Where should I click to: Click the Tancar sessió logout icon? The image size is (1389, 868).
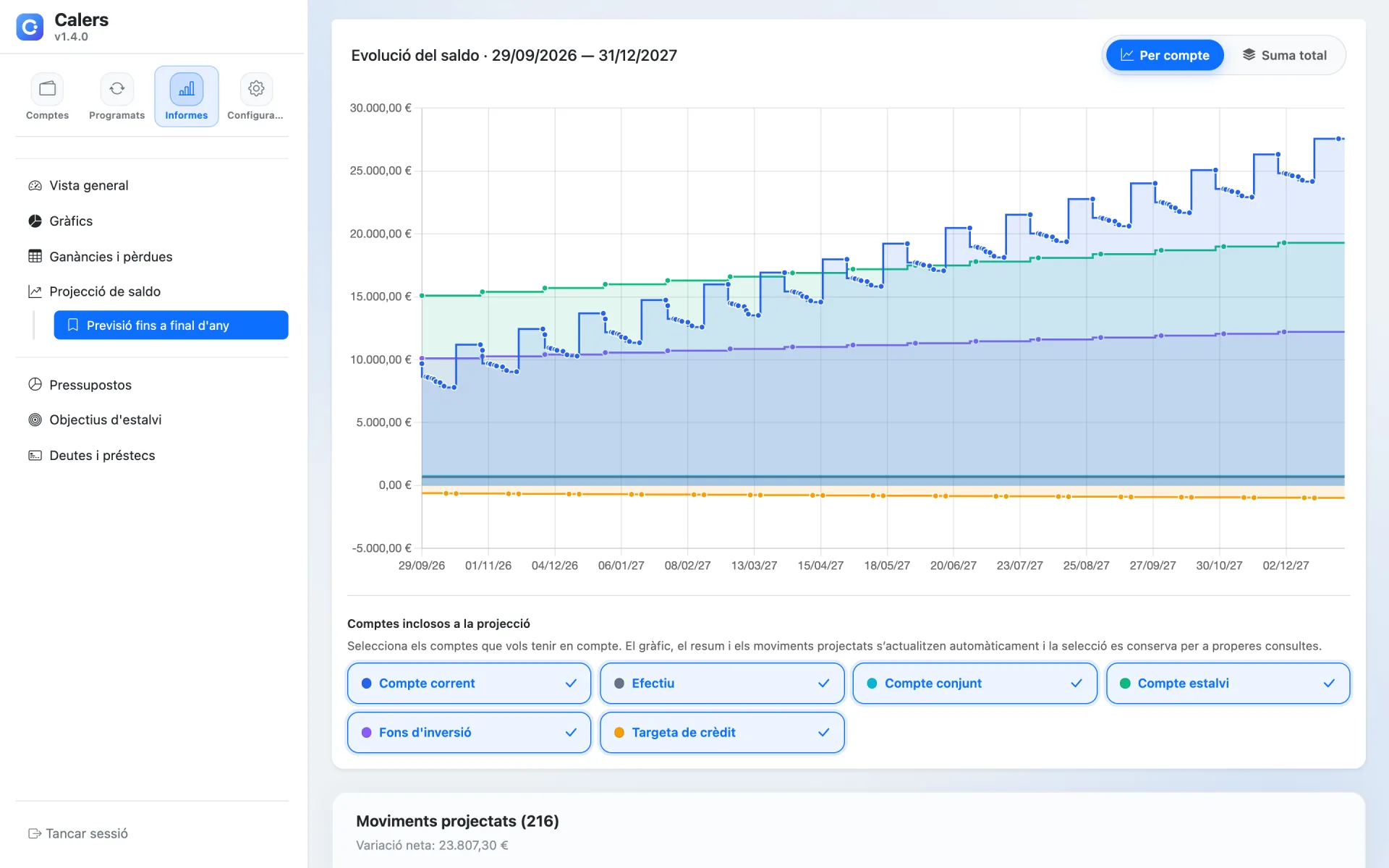[x=35, y=833]
